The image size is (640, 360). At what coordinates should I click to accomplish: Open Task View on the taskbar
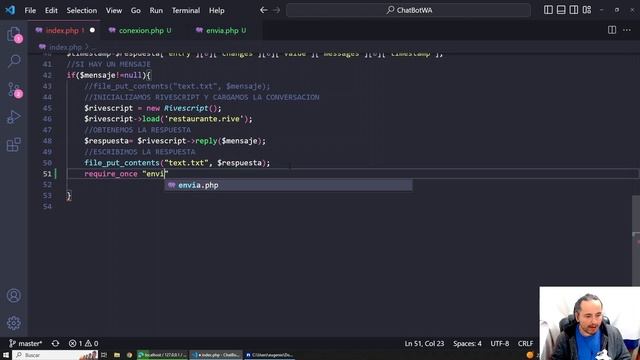click(x=104, y=355)
